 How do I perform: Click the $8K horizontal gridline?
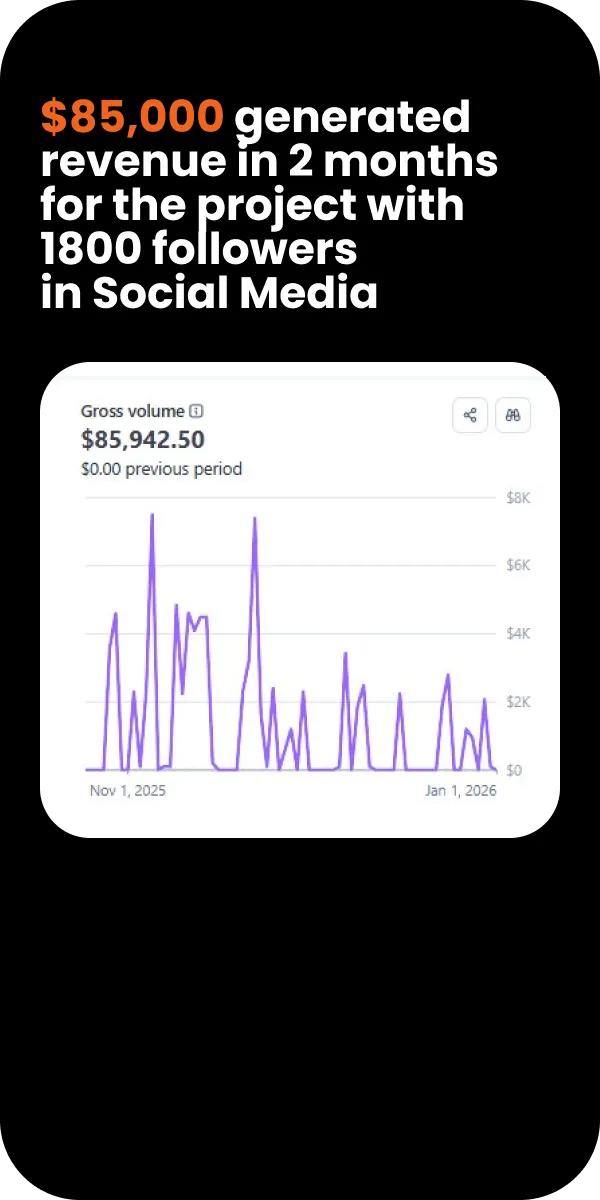coord(291,497)
